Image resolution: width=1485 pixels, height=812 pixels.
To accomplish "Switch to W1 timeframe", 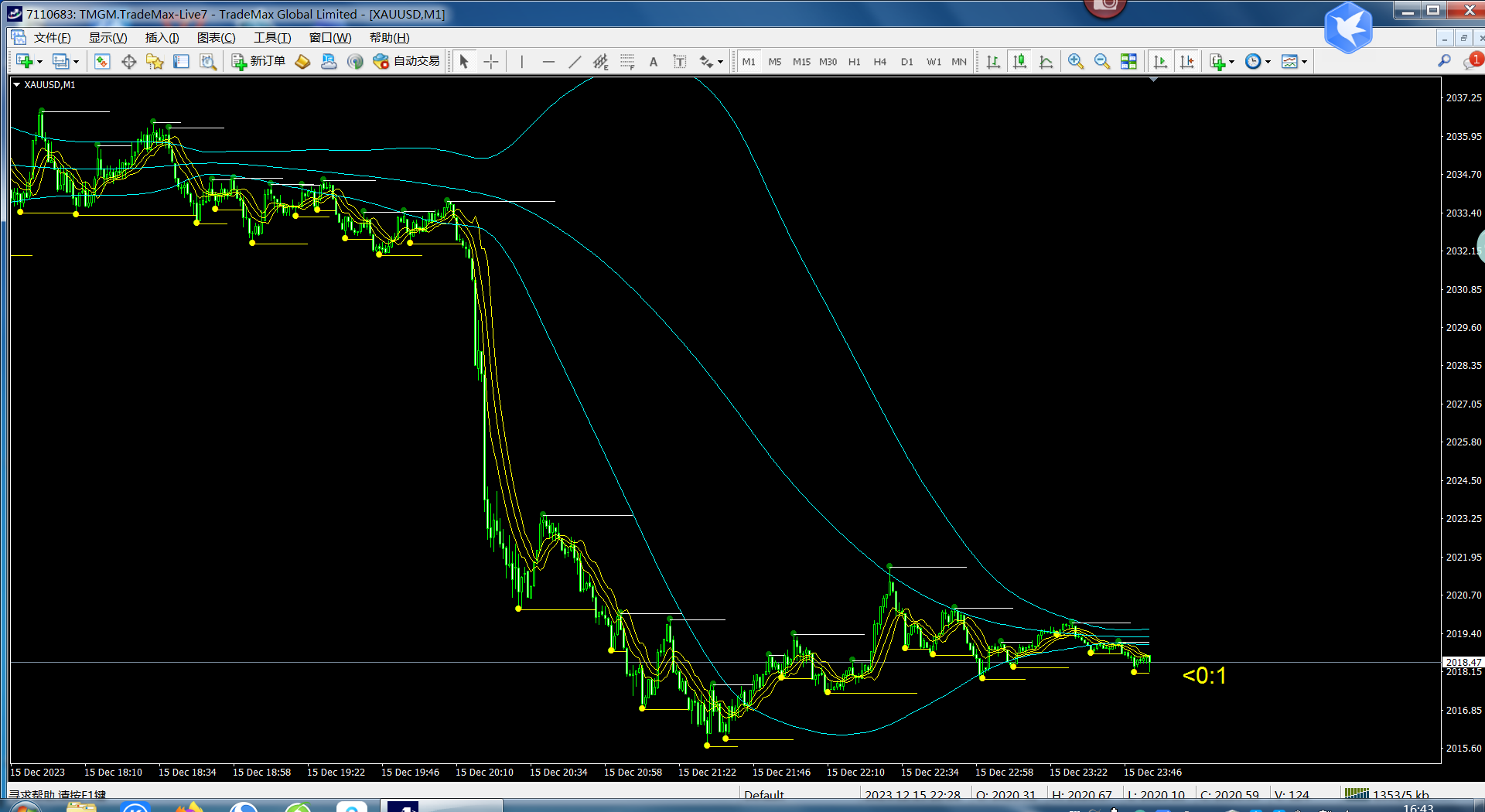I will pos(934,62).
